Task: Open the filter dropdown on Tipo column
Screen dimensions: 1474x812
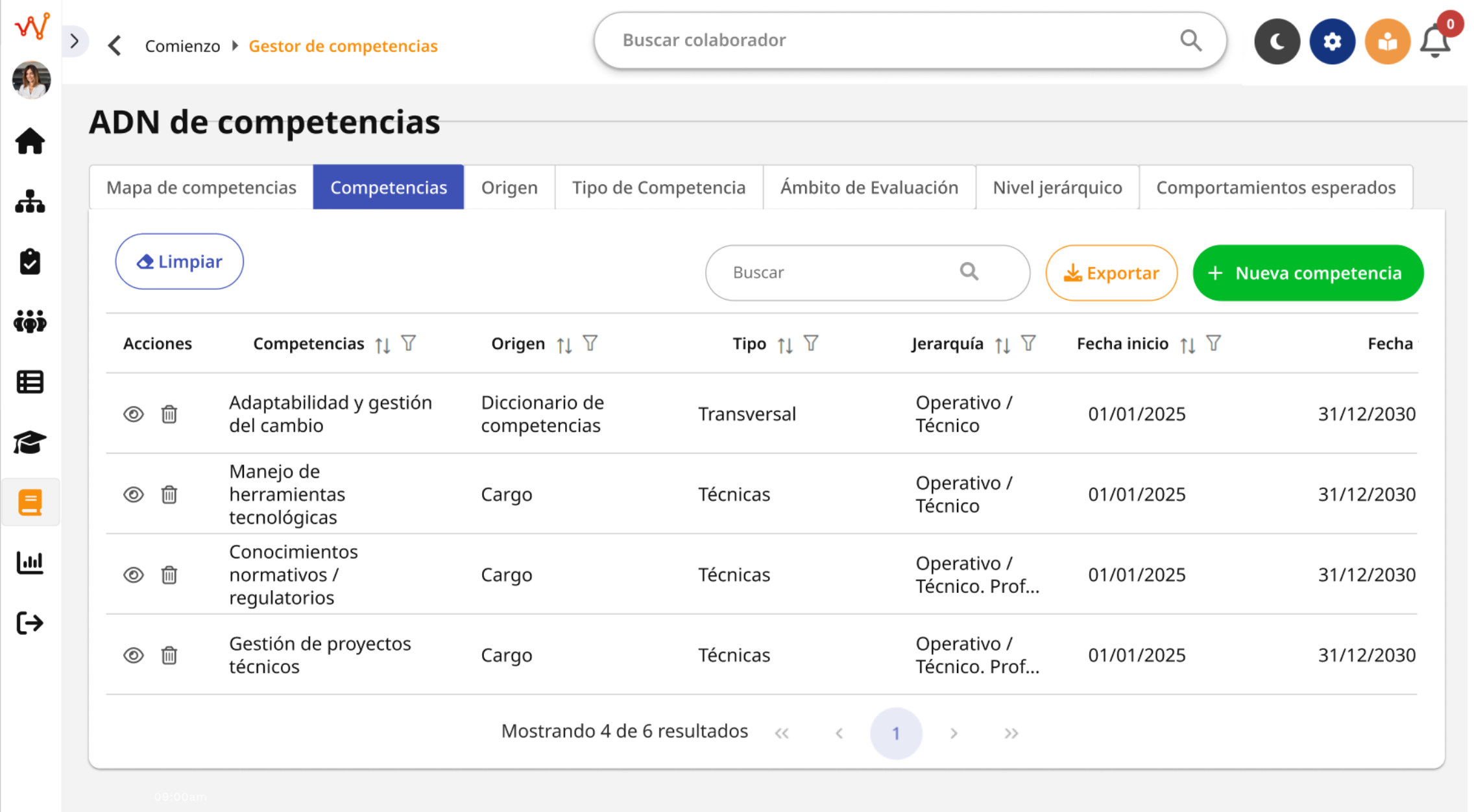Action: 812,343
